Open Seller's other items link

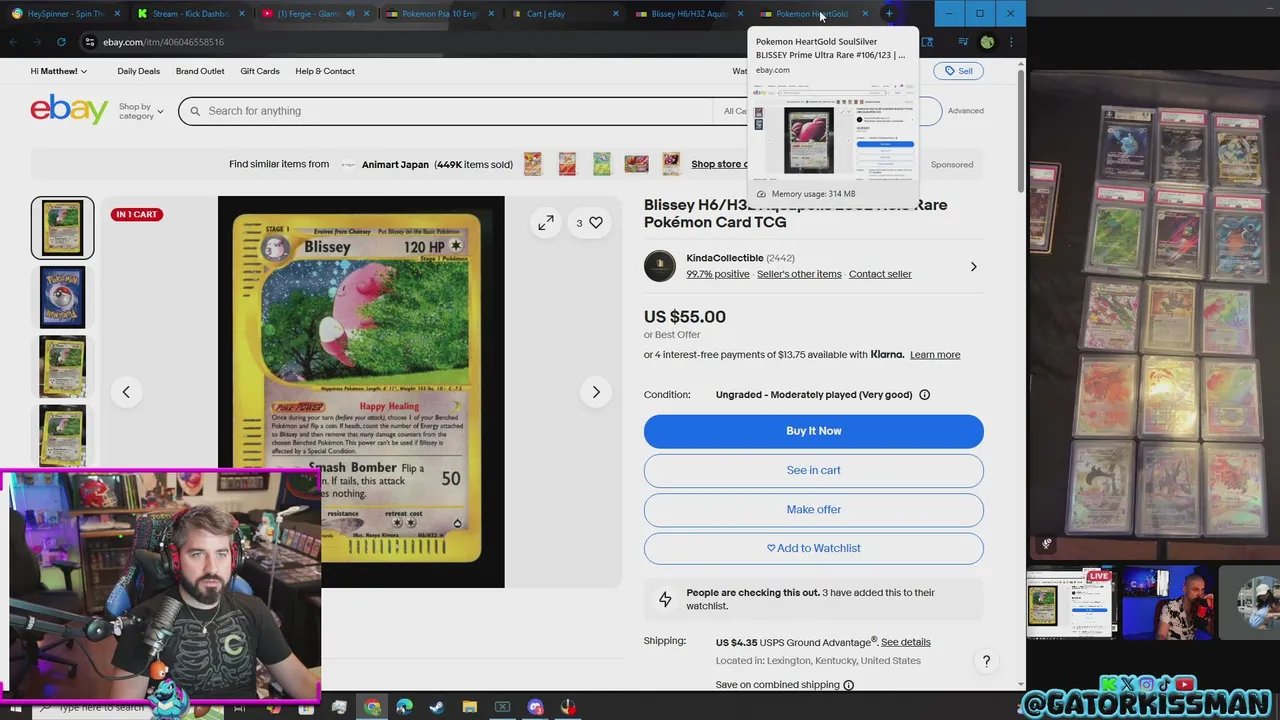[x=799, y=274]
